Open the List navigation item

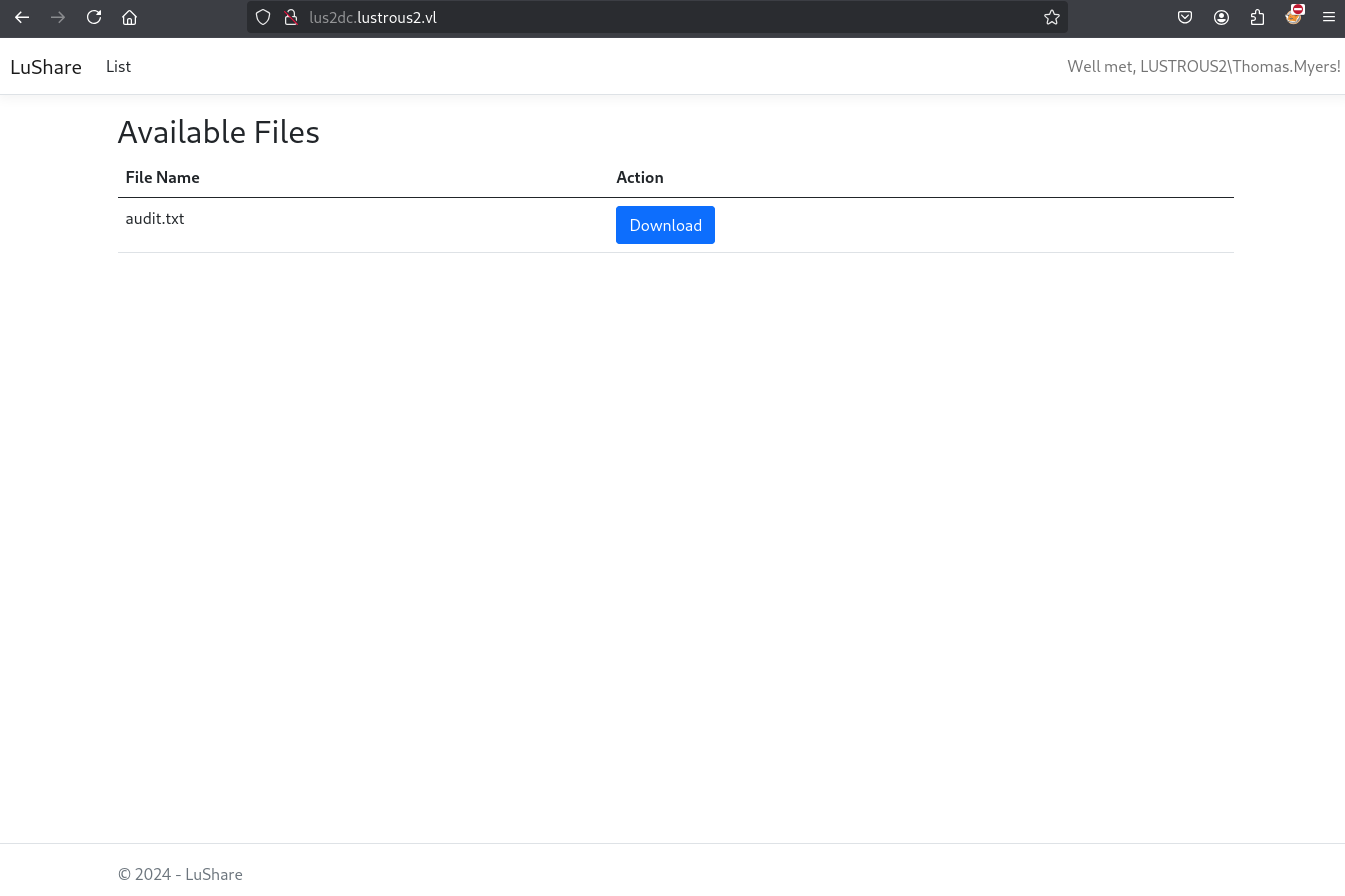point(118,66)
